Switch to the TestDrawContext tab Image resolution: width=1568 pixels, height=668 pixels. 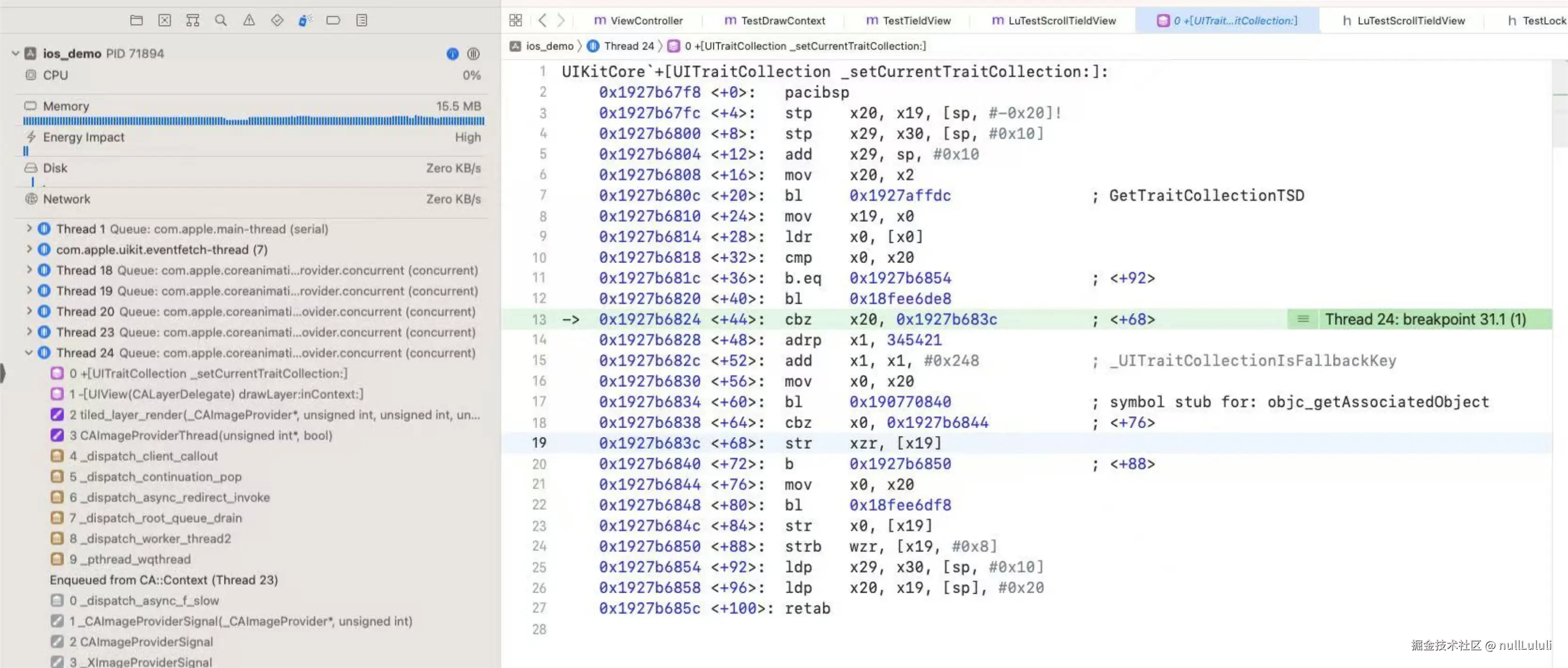[774, 20]
